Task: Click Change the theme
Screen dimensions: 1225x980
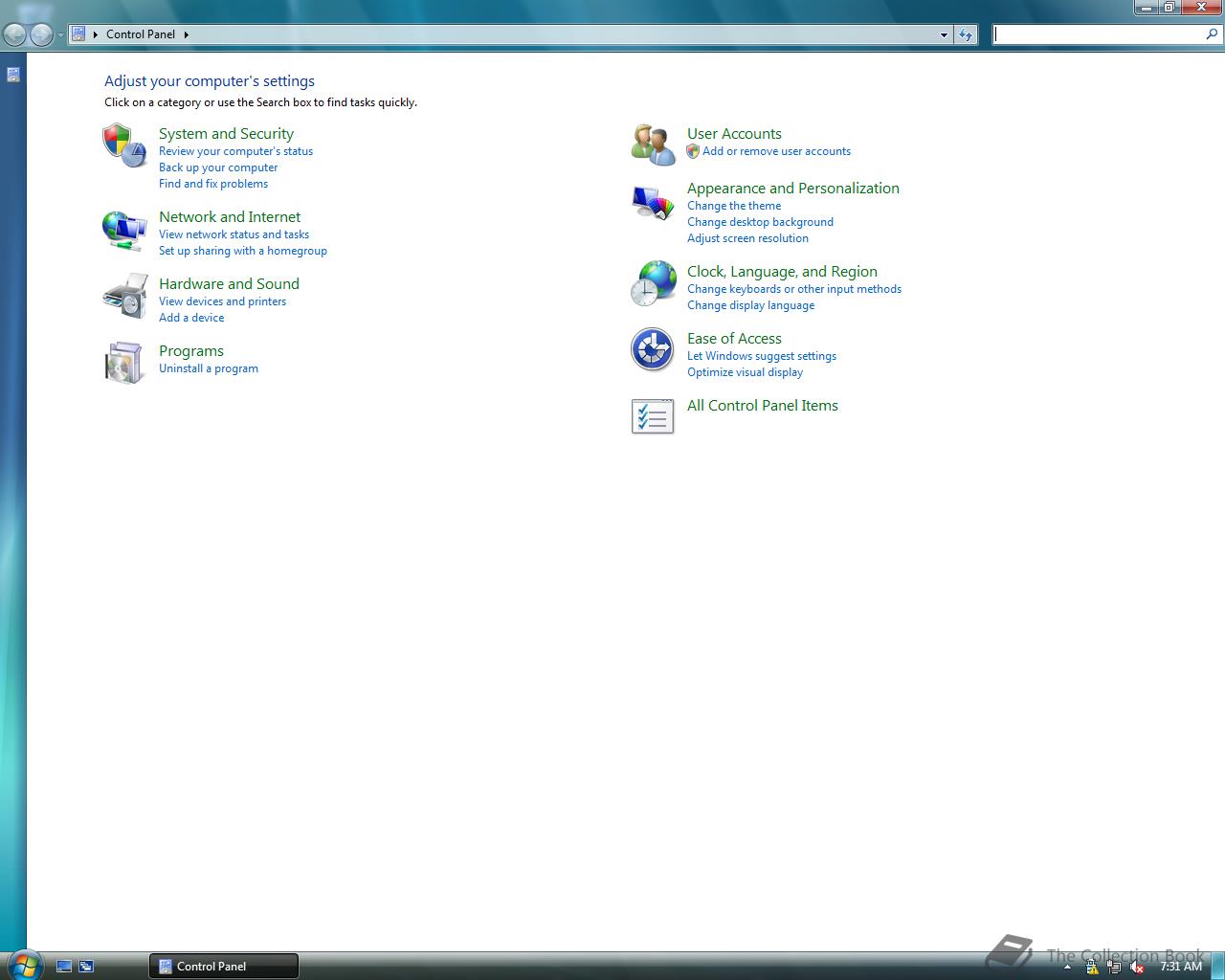Action: (x=734, y=206)
